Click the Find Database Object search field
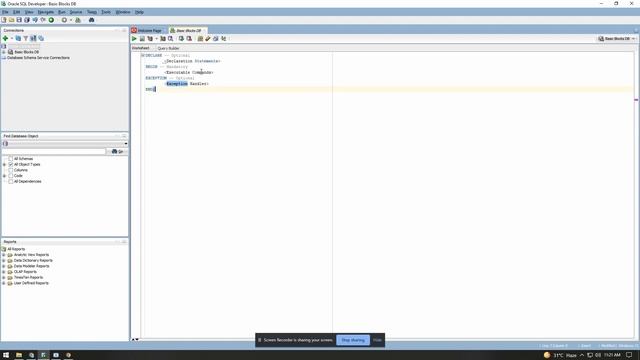This screenshot has height=360, width=640. tap(54, 151)
